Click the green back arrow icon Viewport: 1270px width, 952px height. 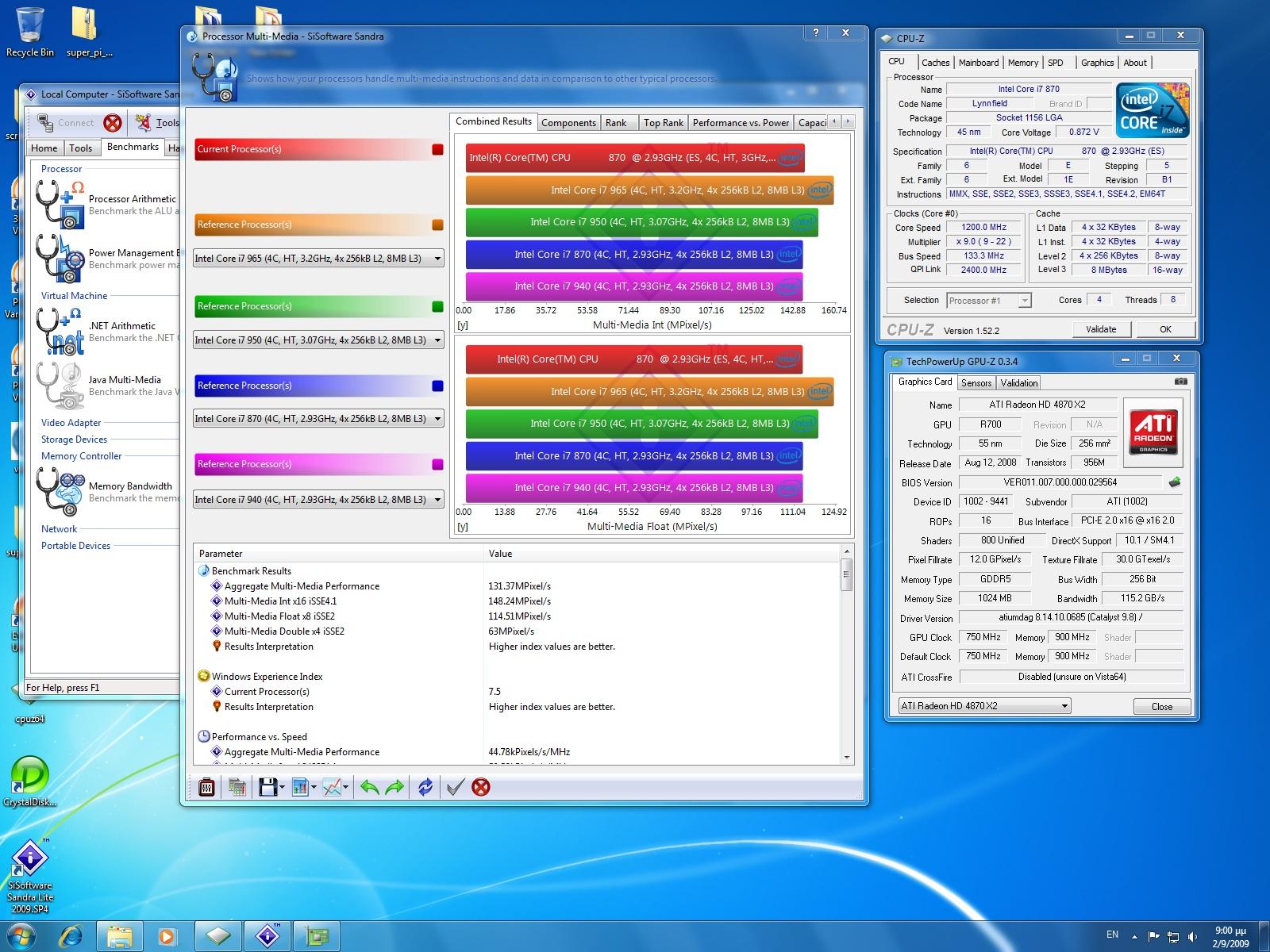pos(369,787)
